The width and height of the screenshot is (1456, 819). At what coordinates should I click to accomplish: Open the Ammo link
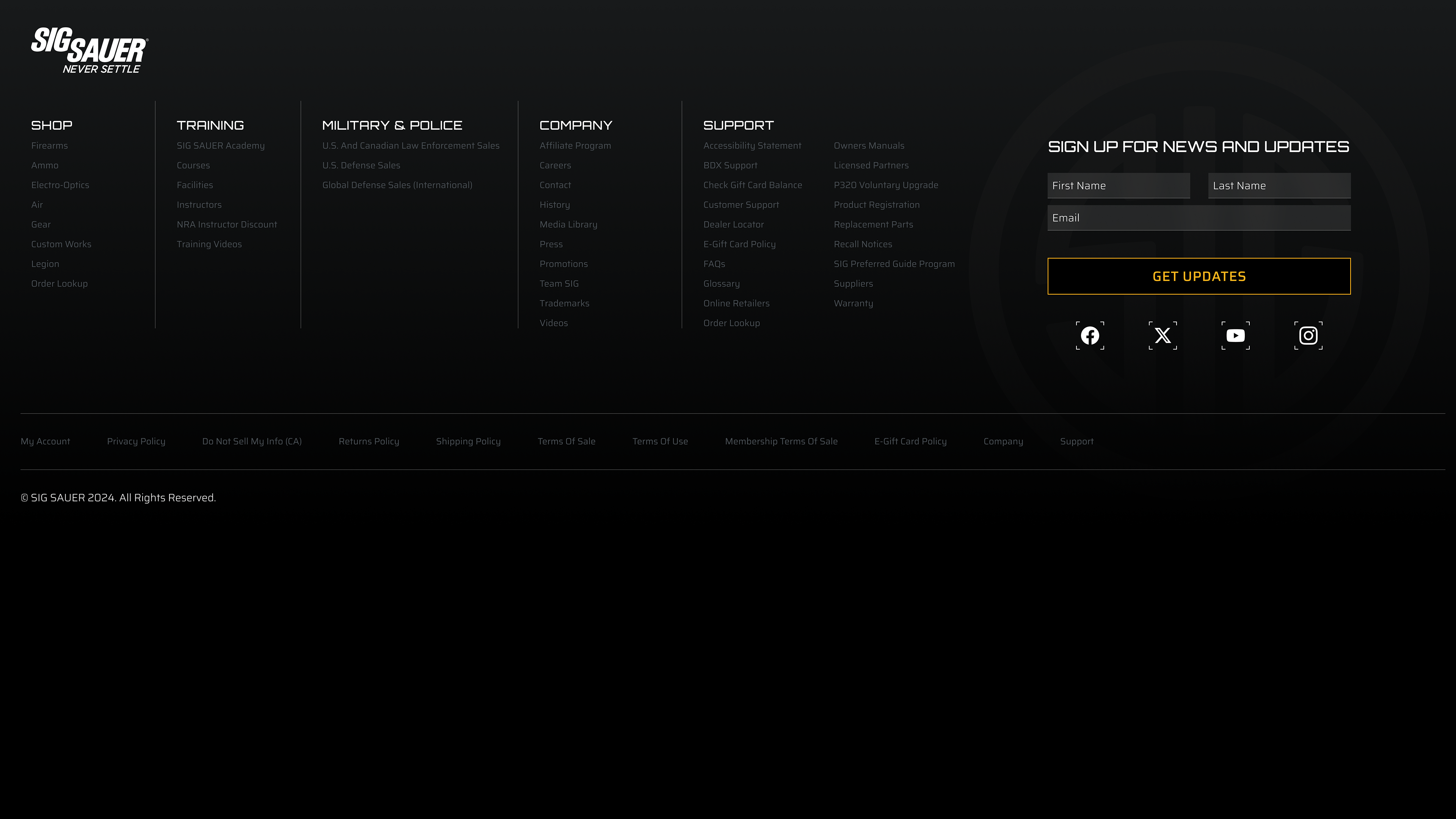tap(45, 166)
